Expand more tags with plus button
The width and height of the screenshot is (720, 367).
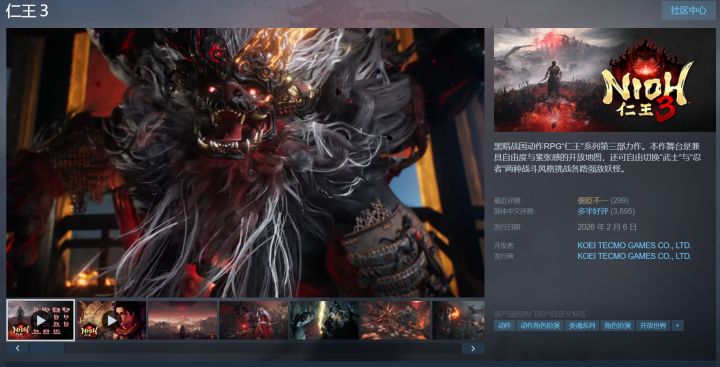click(677, 326)
